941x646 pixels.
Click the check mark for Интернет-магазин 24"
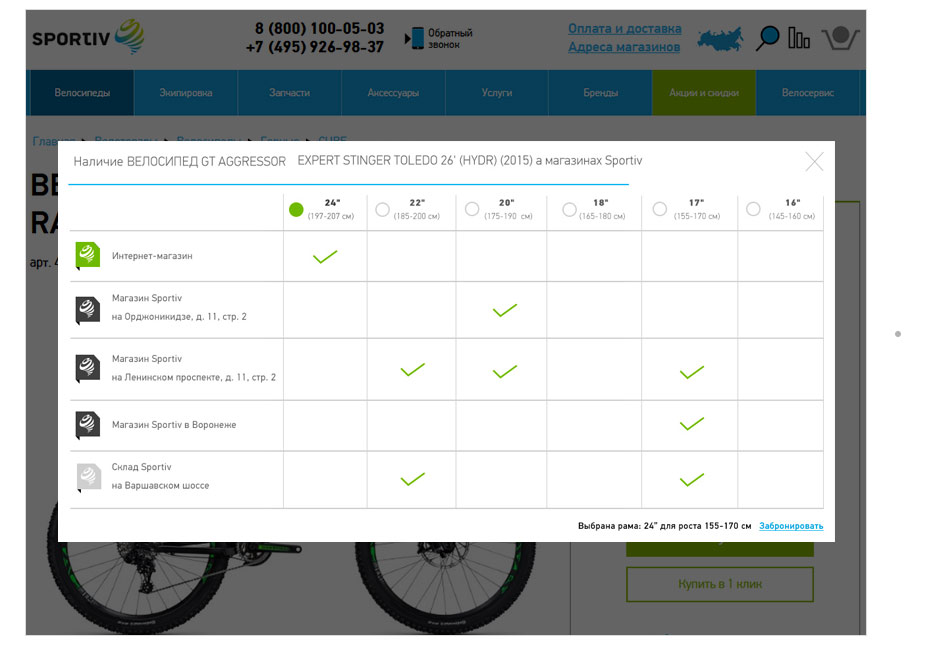(x=325, y=257)
